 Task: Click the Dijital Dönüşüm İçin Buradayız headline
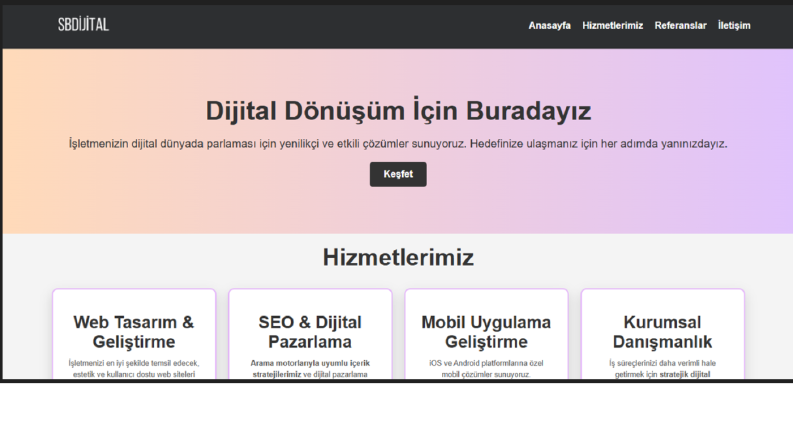(x=398, y=110)
